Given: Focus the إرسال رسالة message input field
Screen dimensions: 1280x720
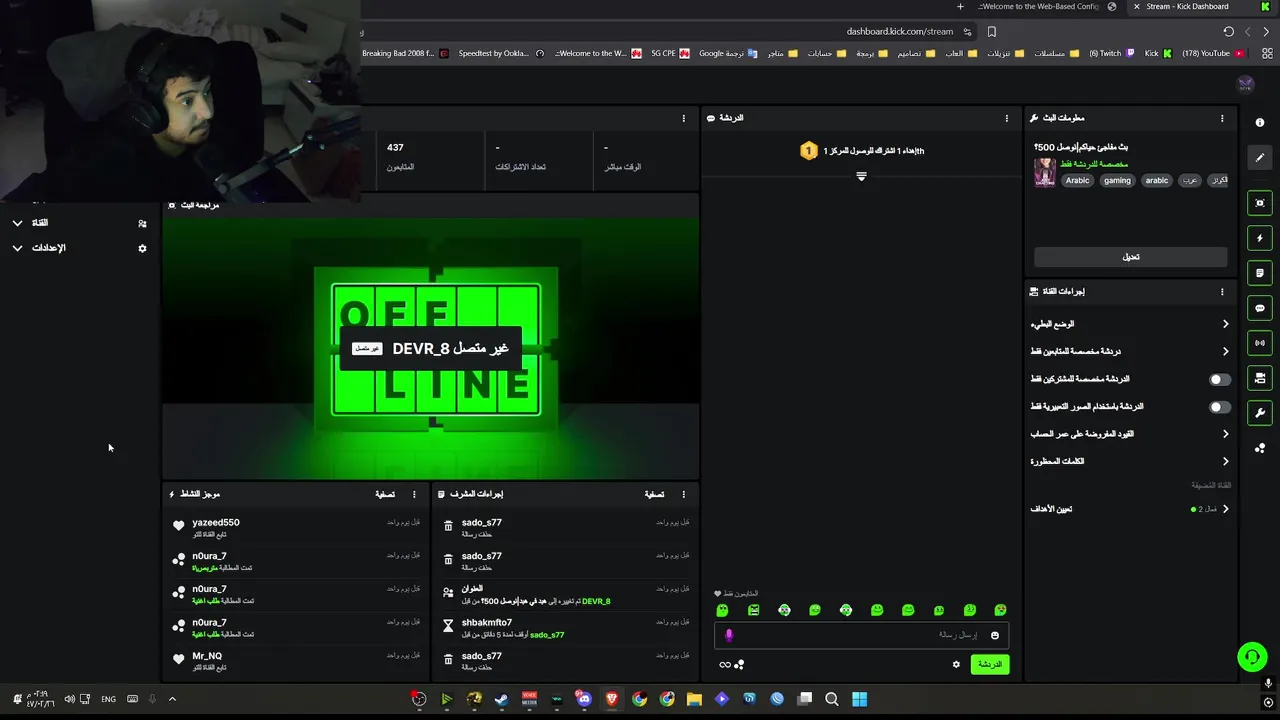Looking at the screenshot, I should pos(861,635).
